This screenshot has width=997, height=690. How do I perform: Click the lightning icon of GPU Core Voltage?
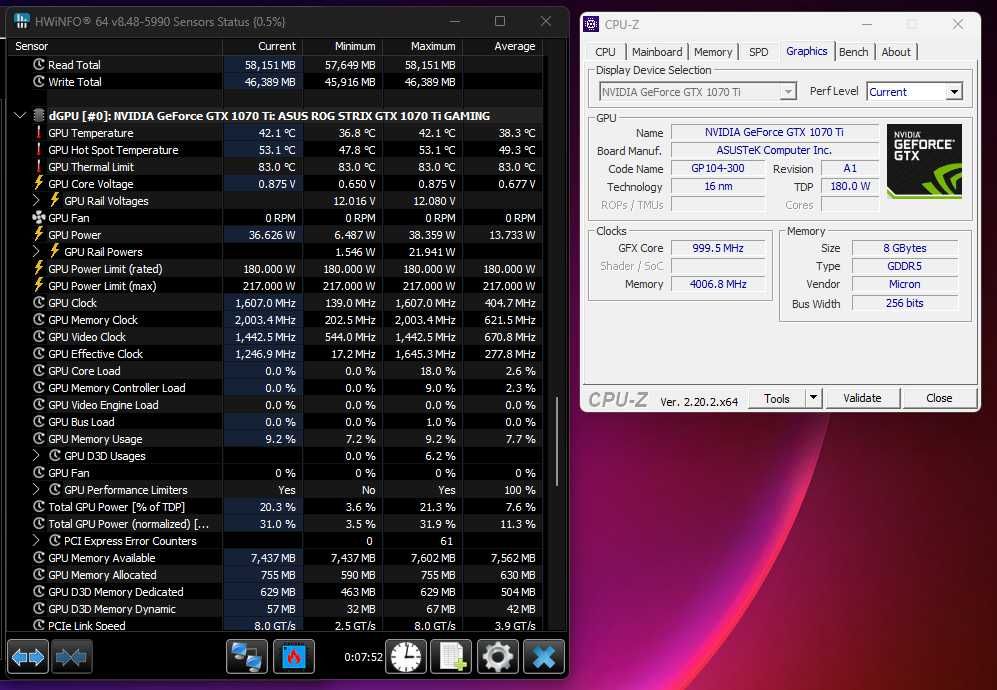pos(39,183)
